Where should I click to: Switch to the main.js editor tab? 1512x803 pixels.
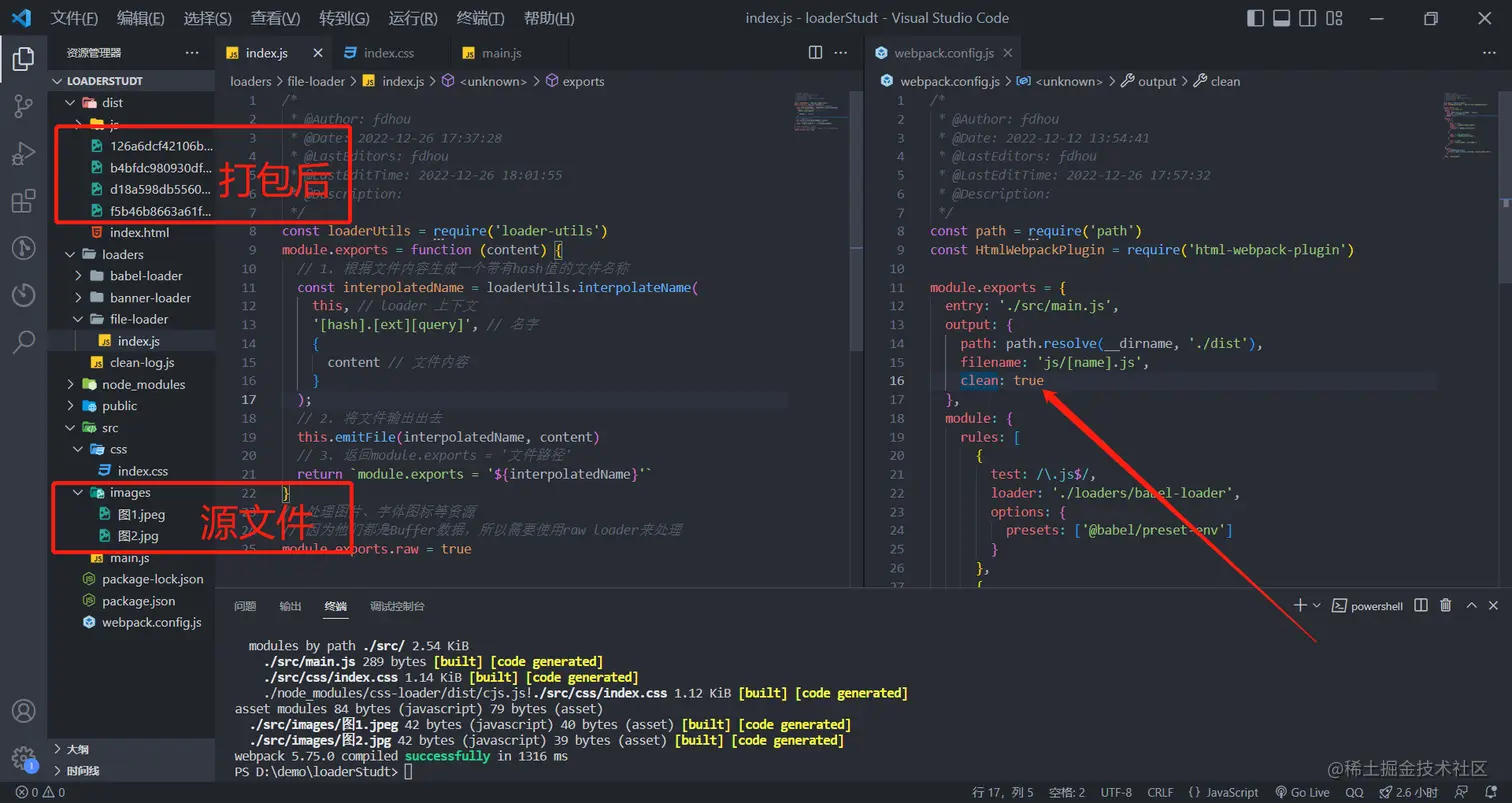[501, 53]
